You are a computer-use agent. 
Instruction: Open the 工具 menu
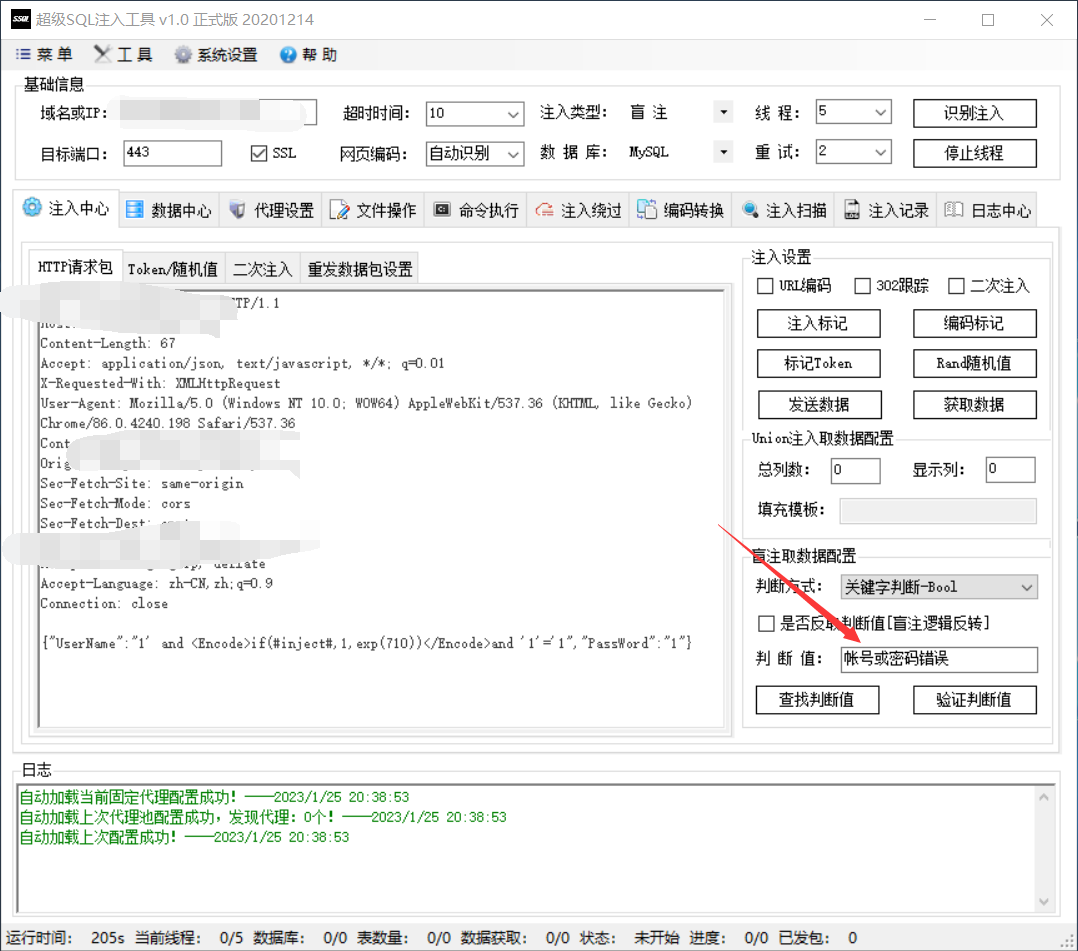pyautogui.click(x=123, y=54)
